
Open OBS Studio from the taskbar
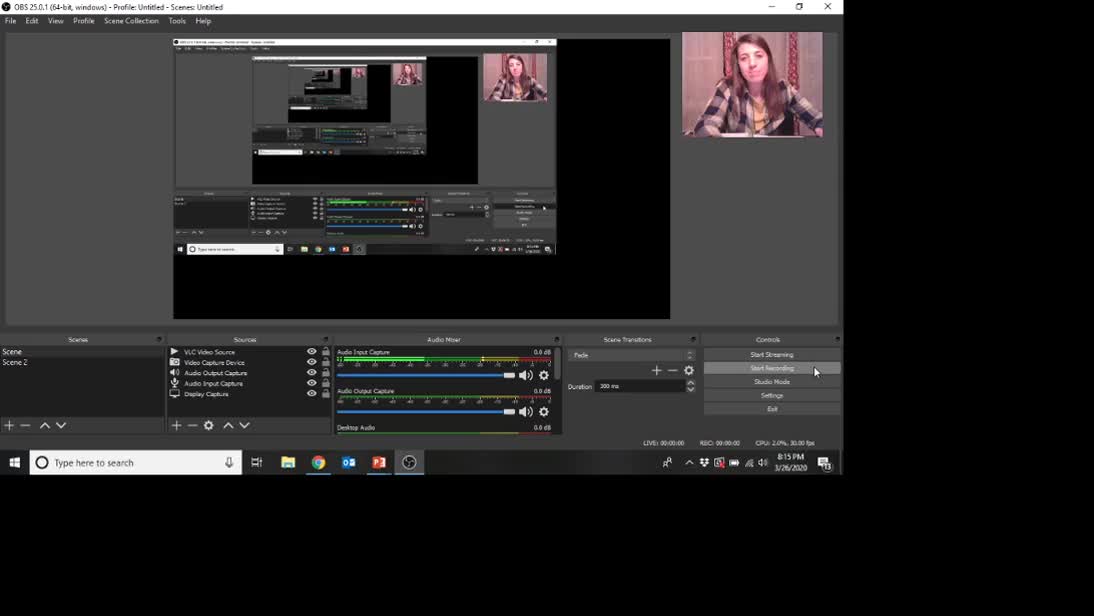410,463
